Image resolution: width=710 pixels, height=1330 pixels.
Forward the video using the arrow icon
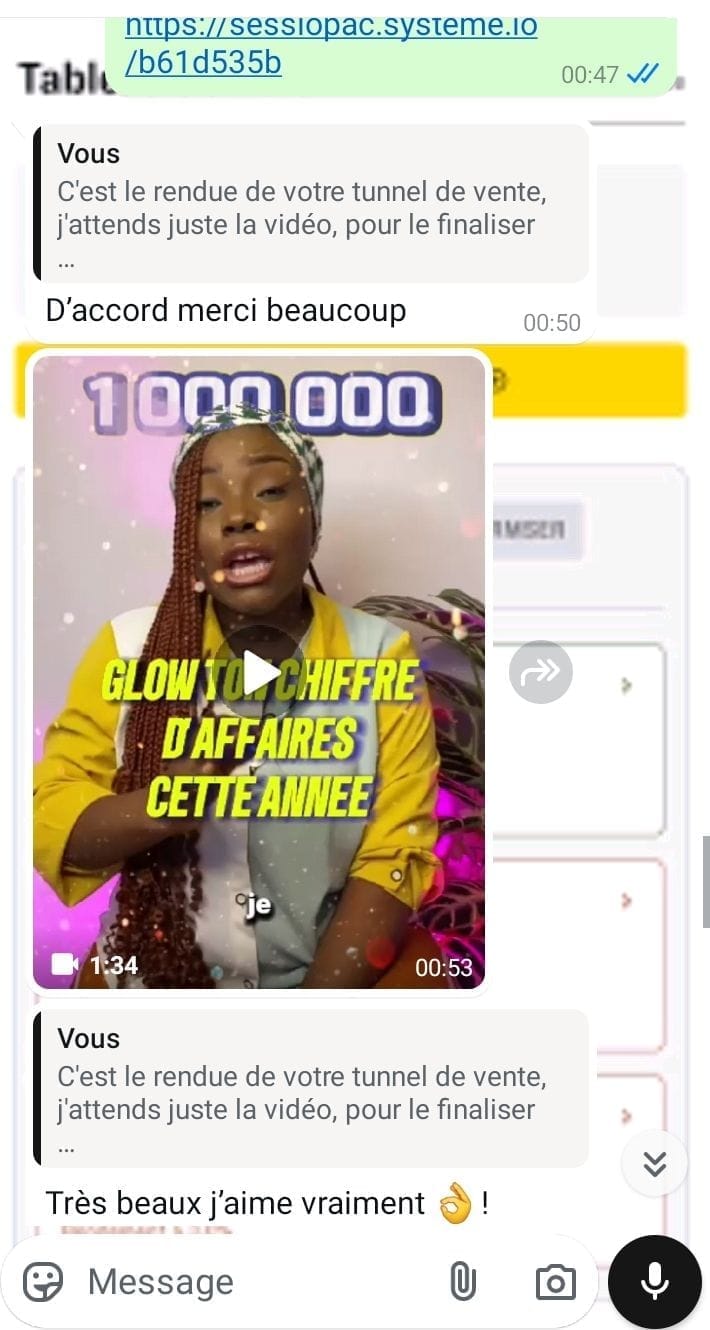tap(541, 672)
